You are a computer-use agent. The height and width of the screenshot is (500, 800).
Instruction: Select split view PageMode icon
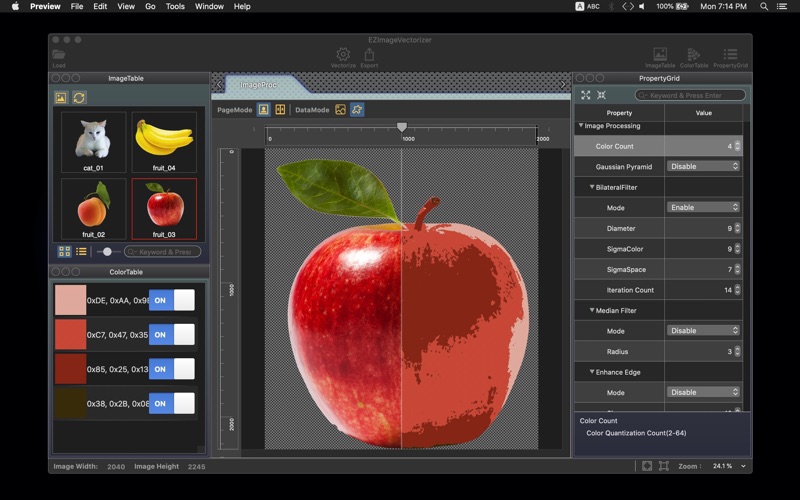pyautogui.click(x=280, y=110)
